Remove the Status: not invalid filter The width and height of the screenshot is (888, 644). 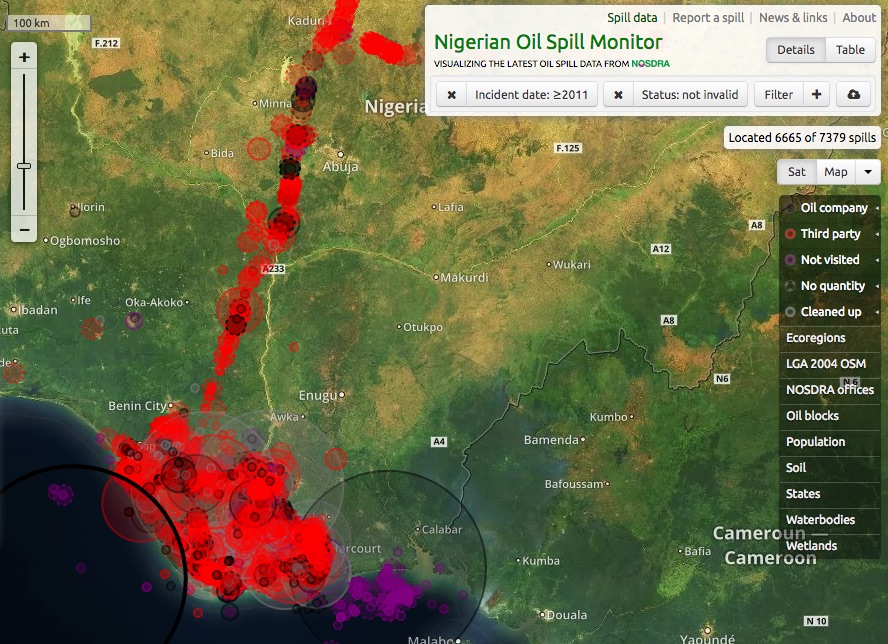tap(619, 95)
